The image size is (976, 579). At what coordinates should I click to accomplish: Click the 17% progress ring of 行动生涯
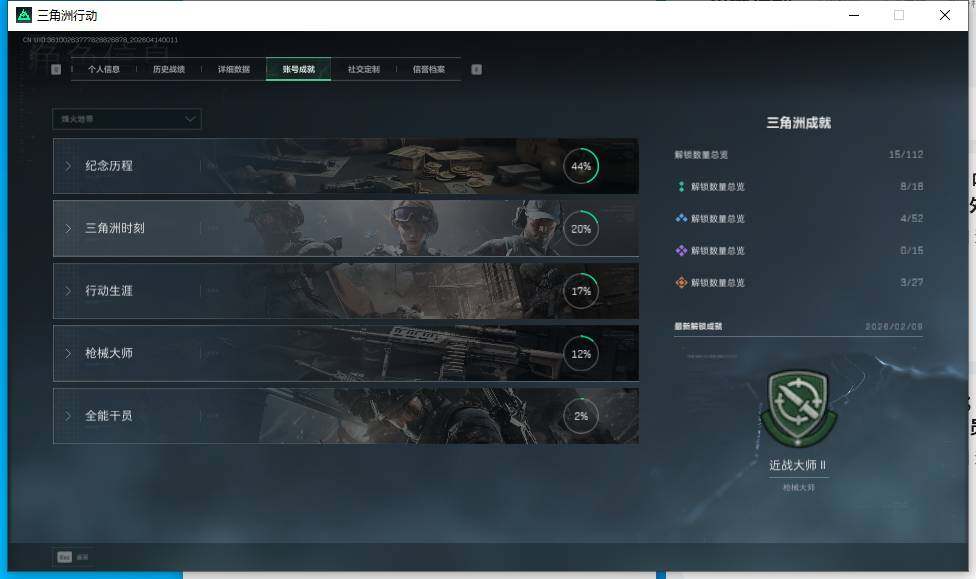(581, 291)
